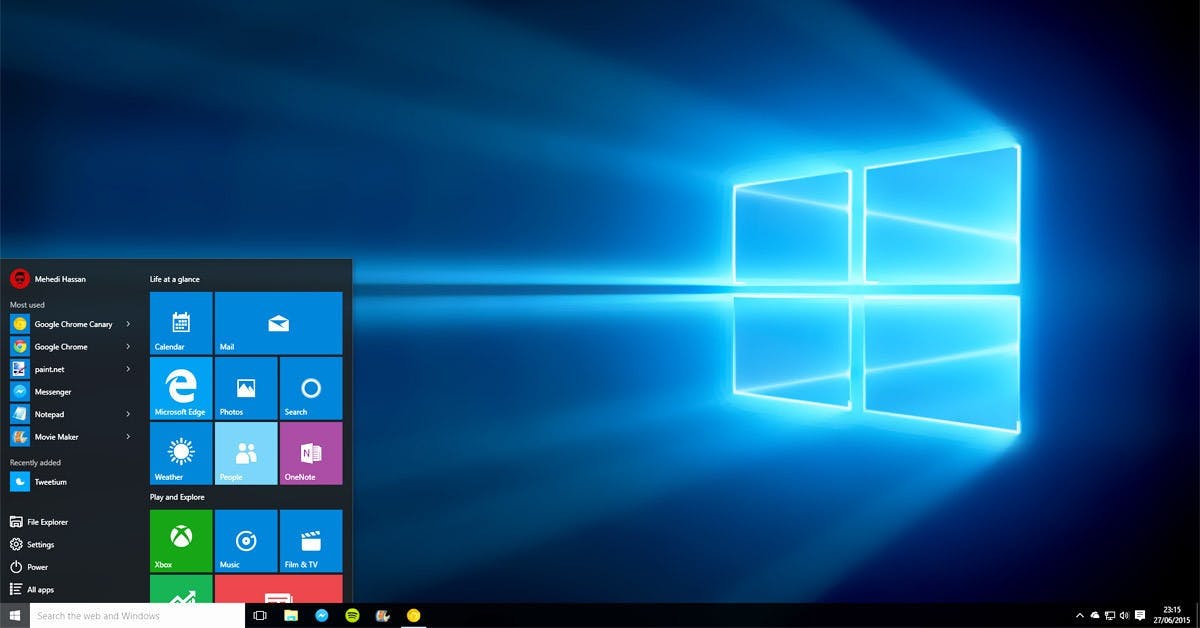The width and height of the screenshot is (1200, 628).
Task: Open the Mail tile
Action: tap(278, 323)
